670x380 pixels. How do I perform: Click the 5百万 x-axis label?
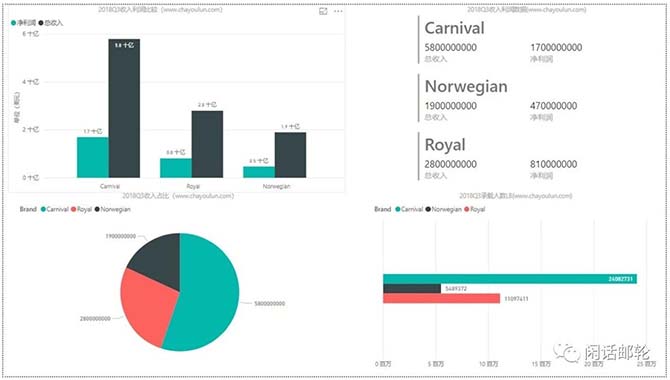point(436,364)
